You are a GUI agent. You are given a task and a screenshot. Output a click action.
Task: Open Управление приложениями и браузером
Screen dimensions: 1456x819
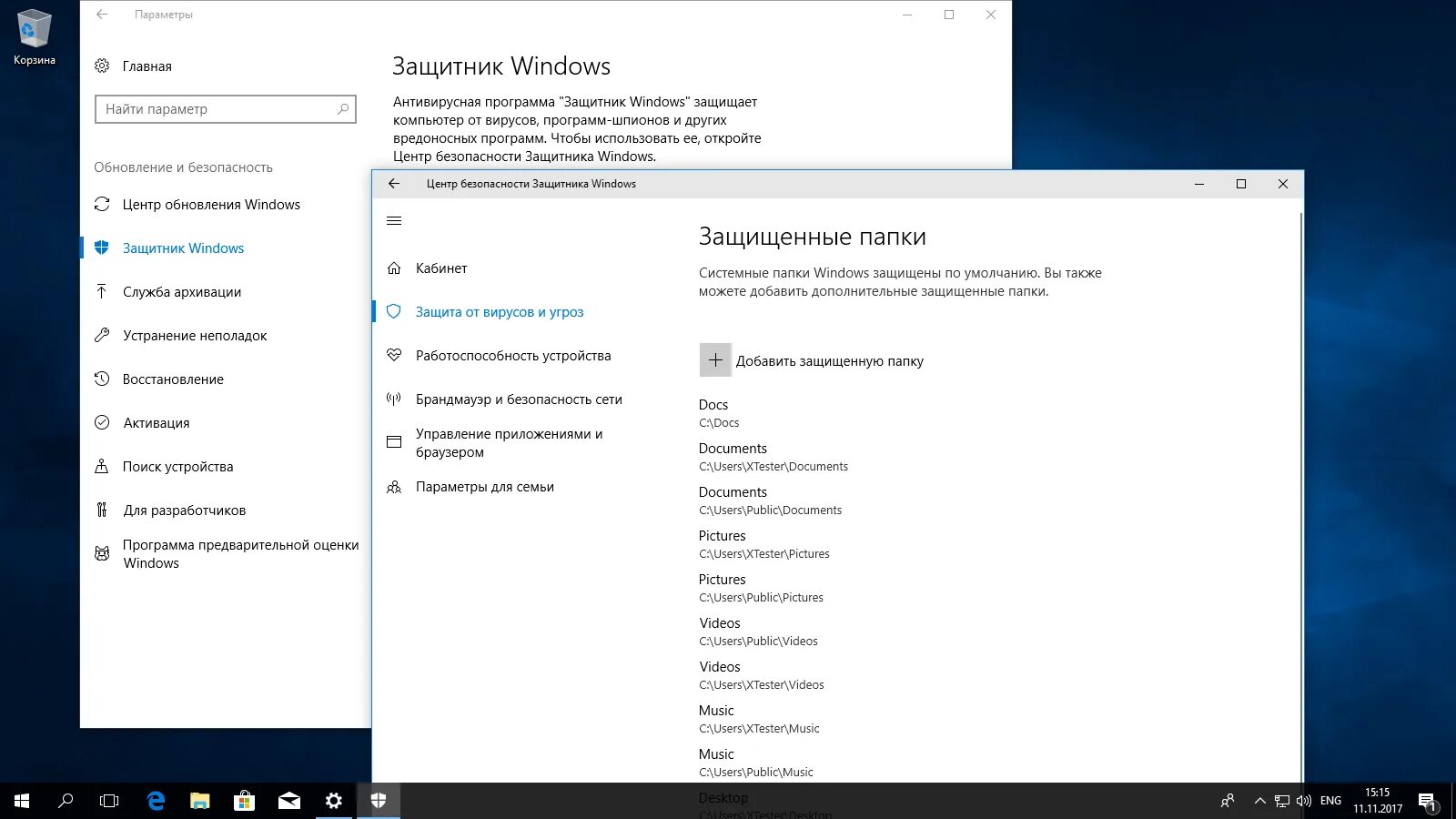click(x=508, y=442)
